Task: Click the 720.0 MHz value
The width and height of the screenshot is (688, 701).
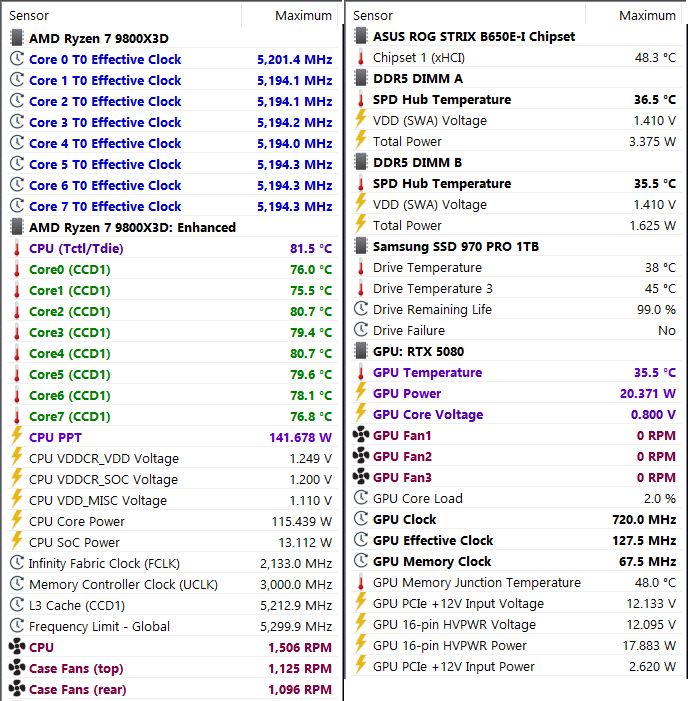Action: (644, 519)
